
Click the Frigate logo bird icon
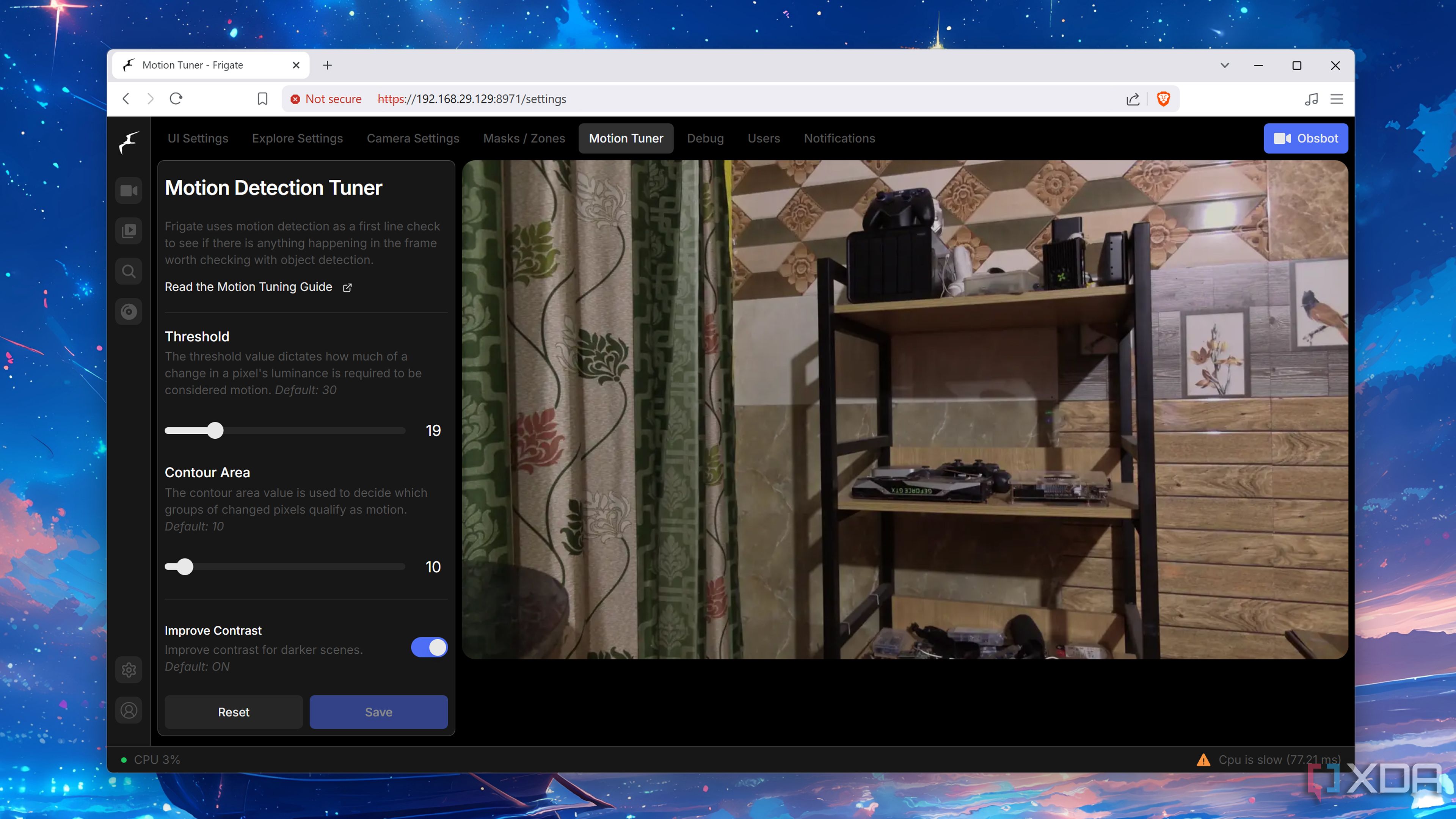tap(128, 143)
